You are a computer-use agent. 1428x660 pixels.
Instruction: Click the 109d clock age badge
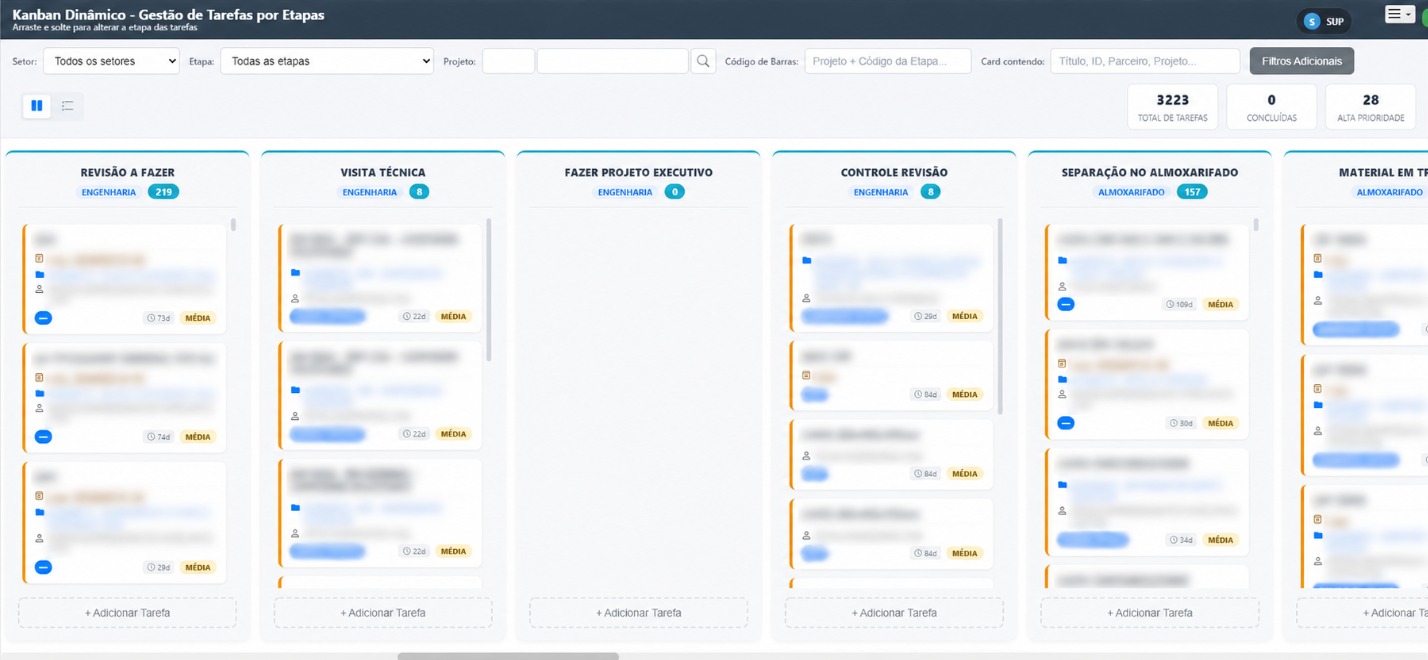1180,304
